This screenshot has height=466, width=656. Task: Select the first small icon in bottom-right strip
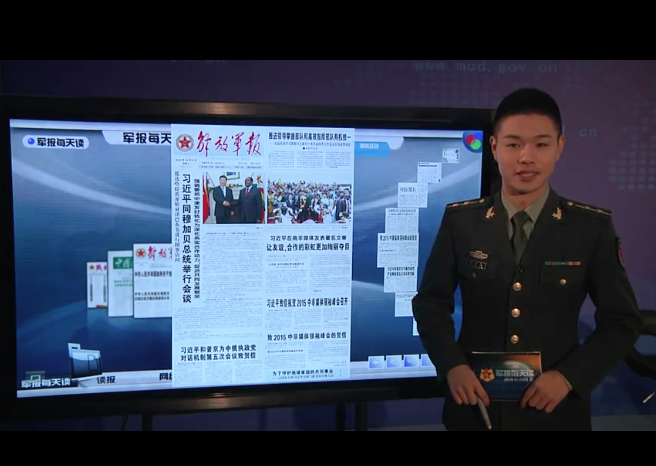377,362
